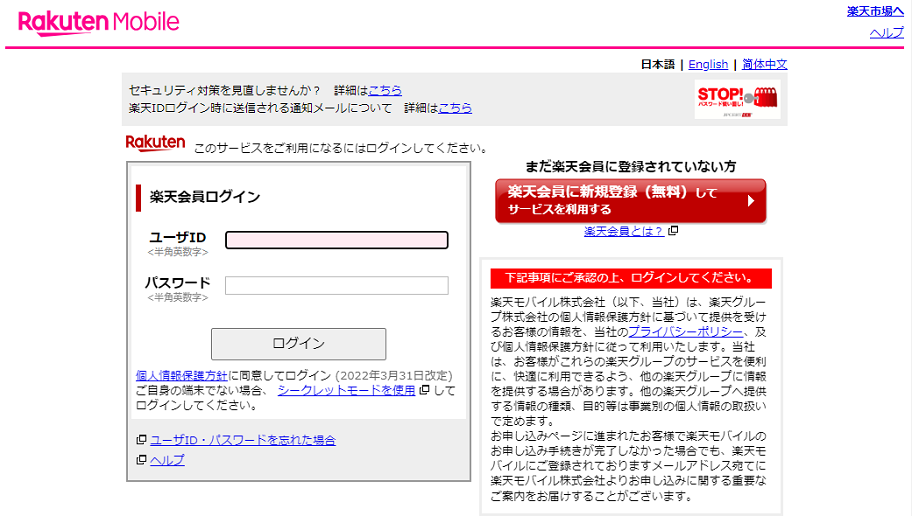Open the top-right ヘルプ link
The height and width of the screenshot is (516, 912).
click(886, 33)
